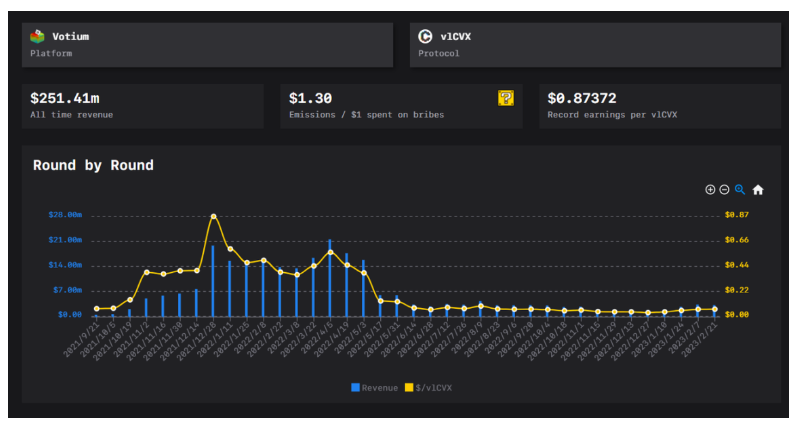Click the 'Protocol' label under vlCVX

tap(439, 53)
